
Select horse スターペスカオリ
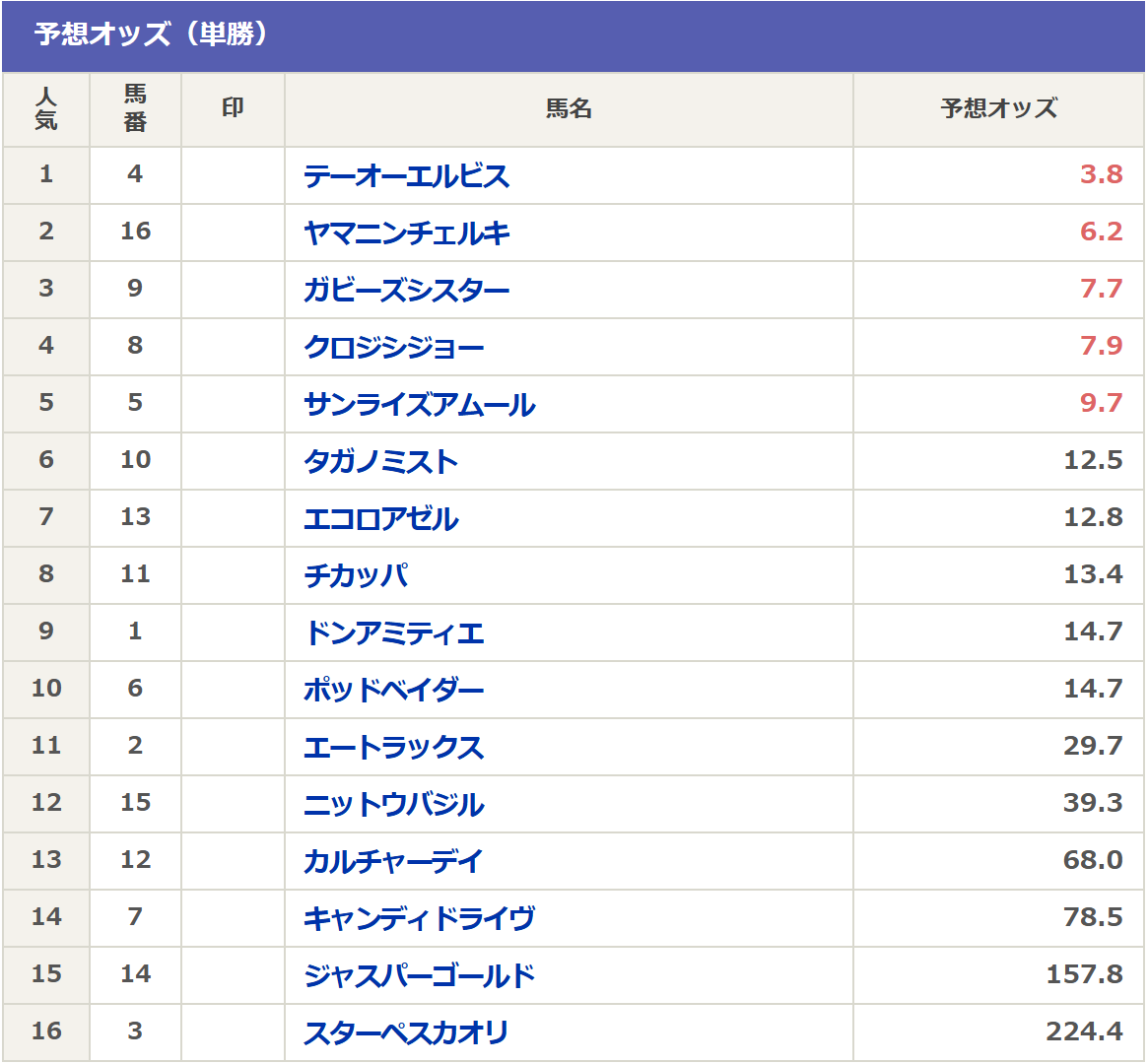click(x=406, y=1033)
